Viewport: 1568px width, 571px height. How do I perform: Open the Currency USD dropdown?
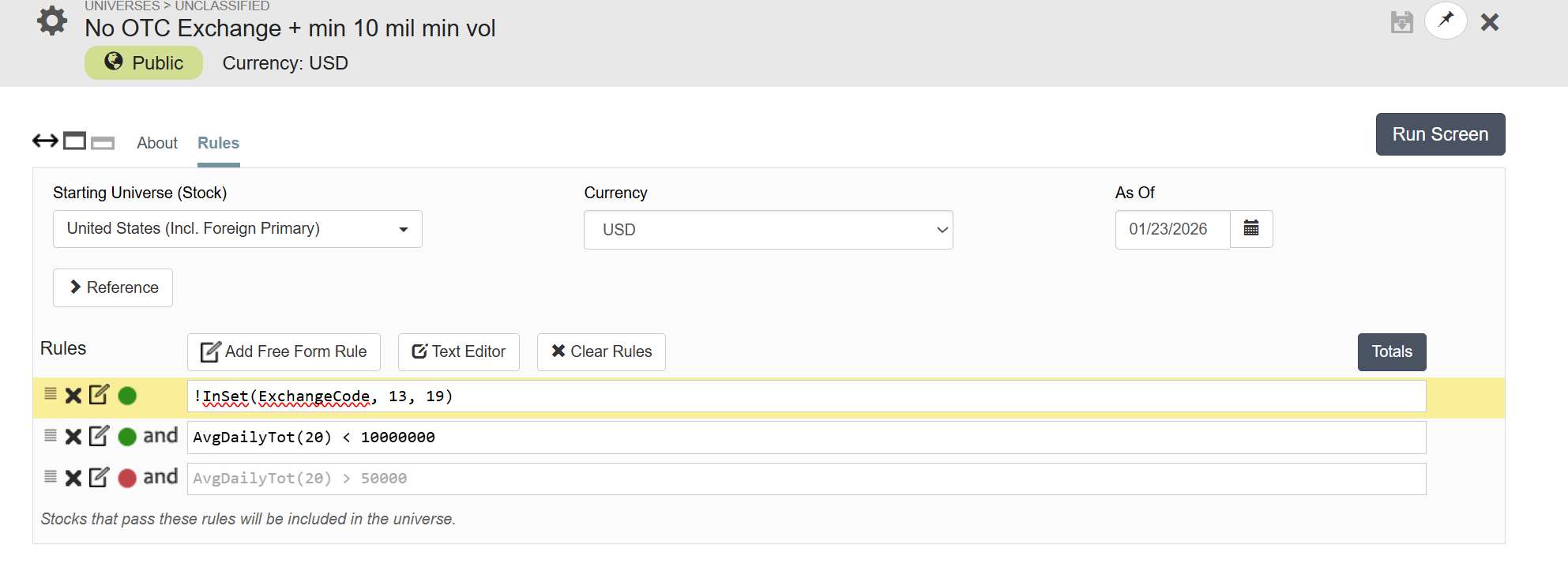click(x=768, y=230)
